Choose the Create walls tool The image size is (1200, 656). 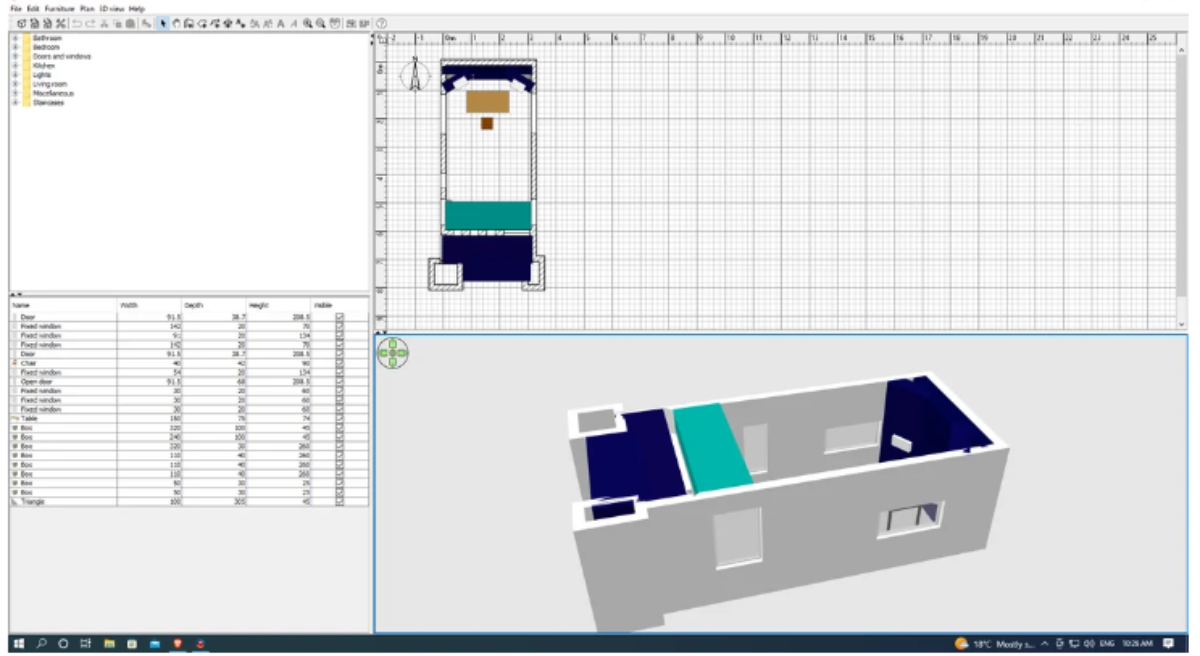click(x=189, y=23)
